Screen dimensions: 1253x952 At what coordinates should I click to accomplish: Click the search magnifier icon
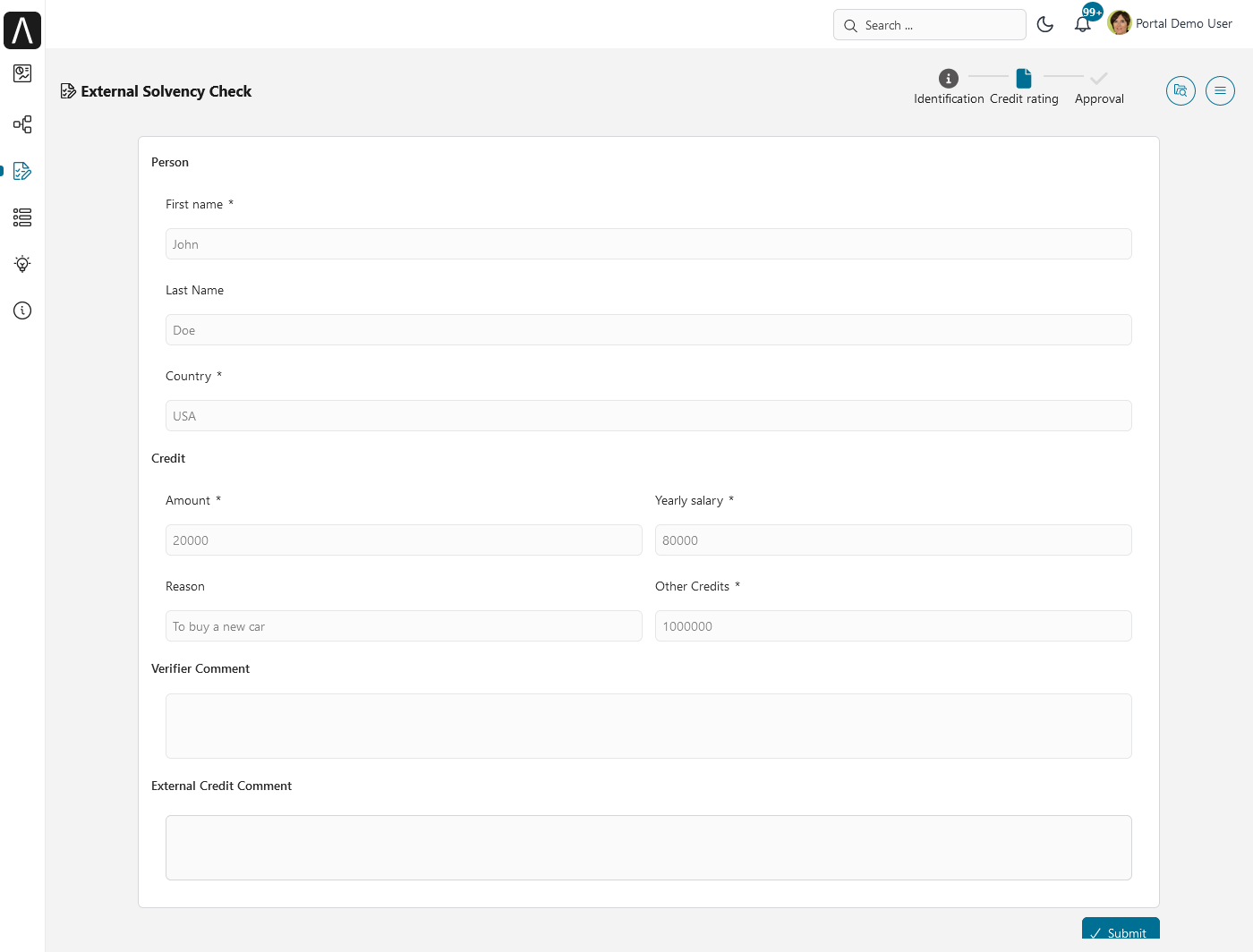coord(850,26)
